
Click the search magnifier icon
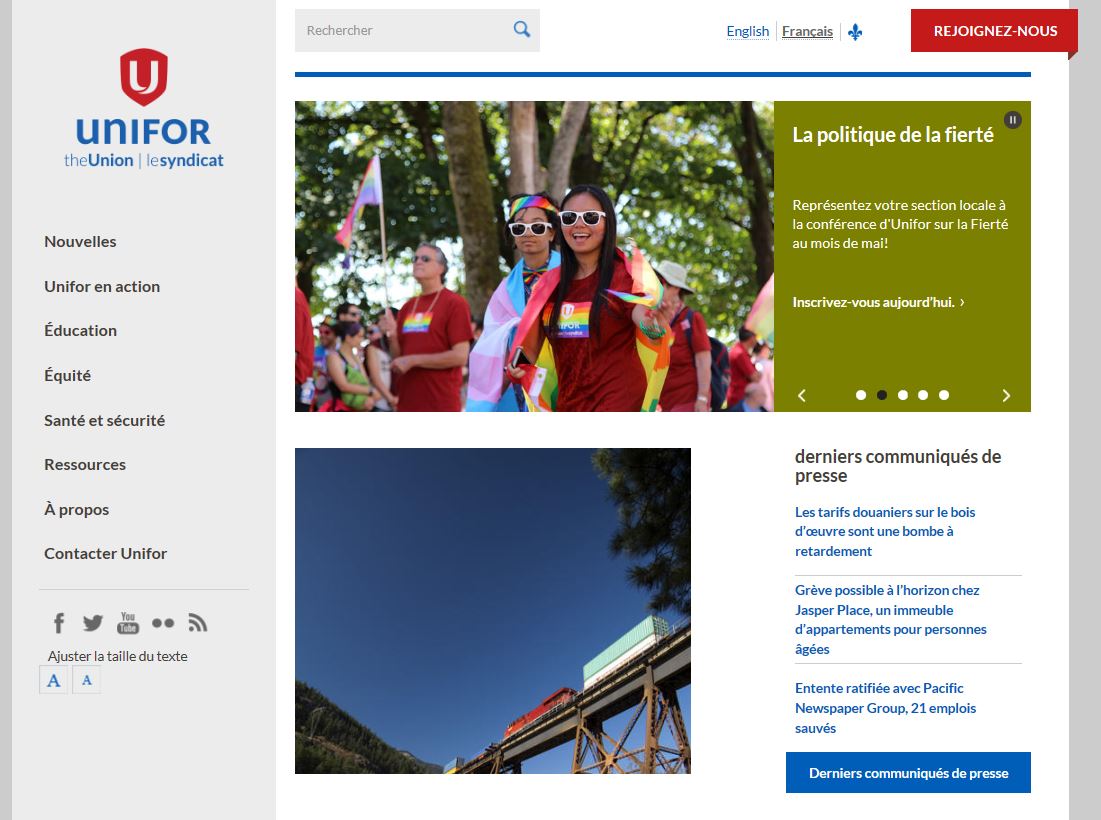point(521,30)
